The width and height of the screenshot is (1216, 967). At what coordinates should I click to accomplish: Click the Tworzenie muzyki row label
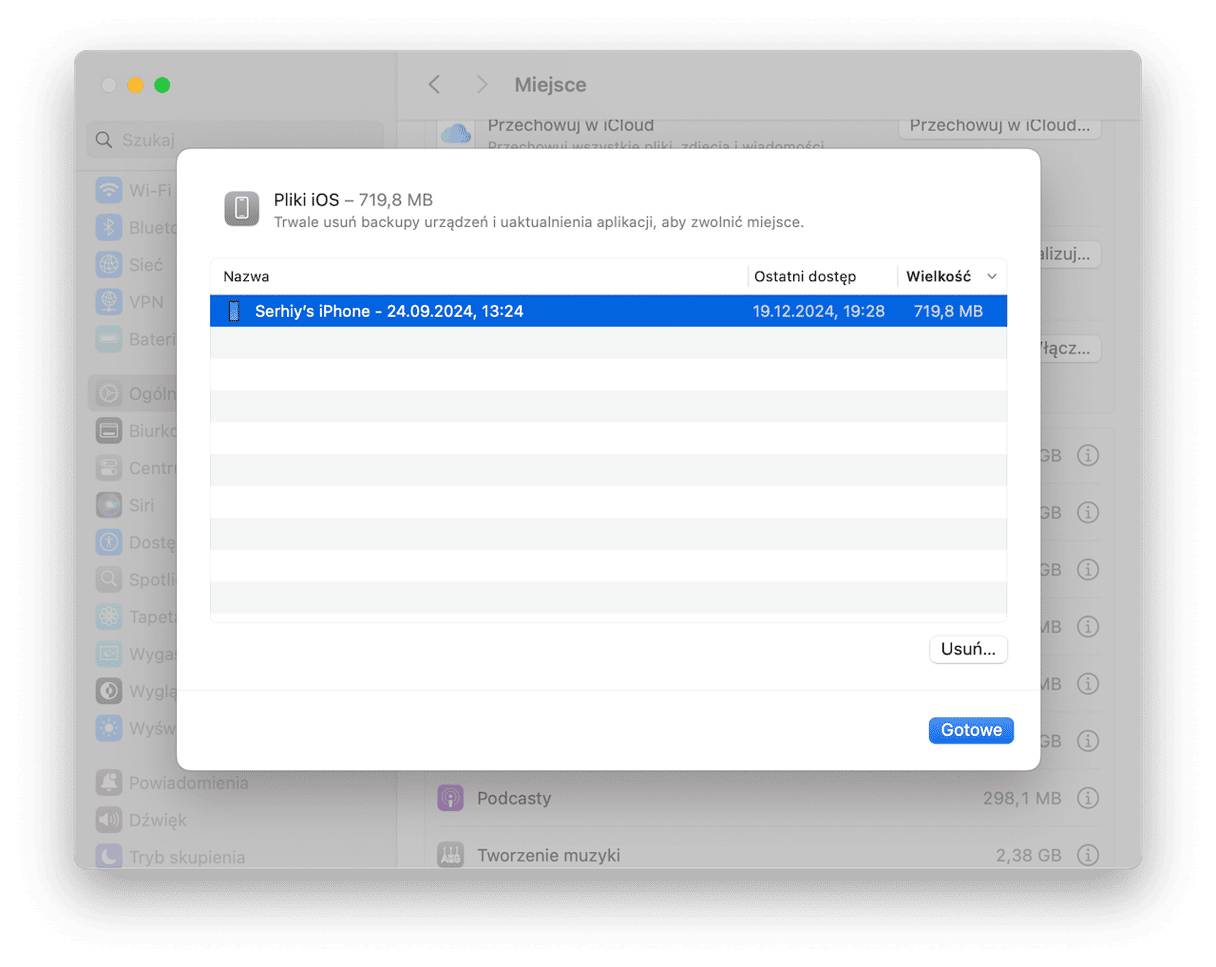(x=549, y=856)
